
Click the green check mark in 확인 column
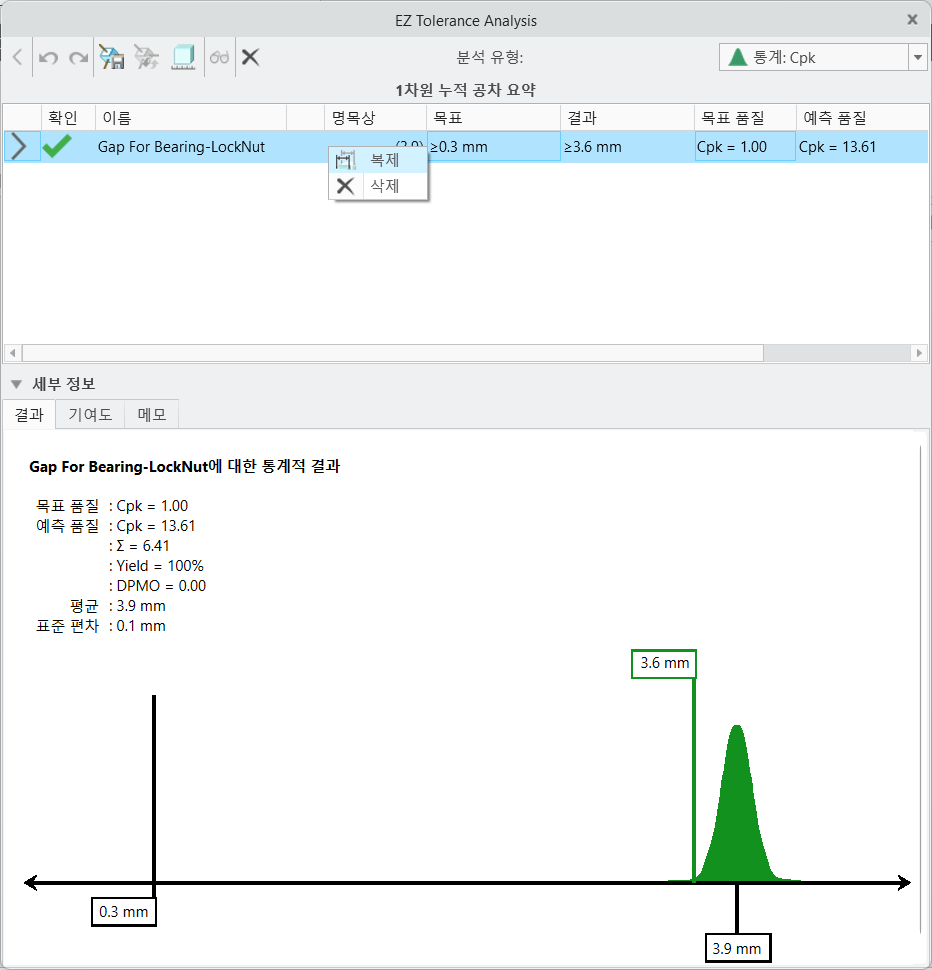(57, 147)
